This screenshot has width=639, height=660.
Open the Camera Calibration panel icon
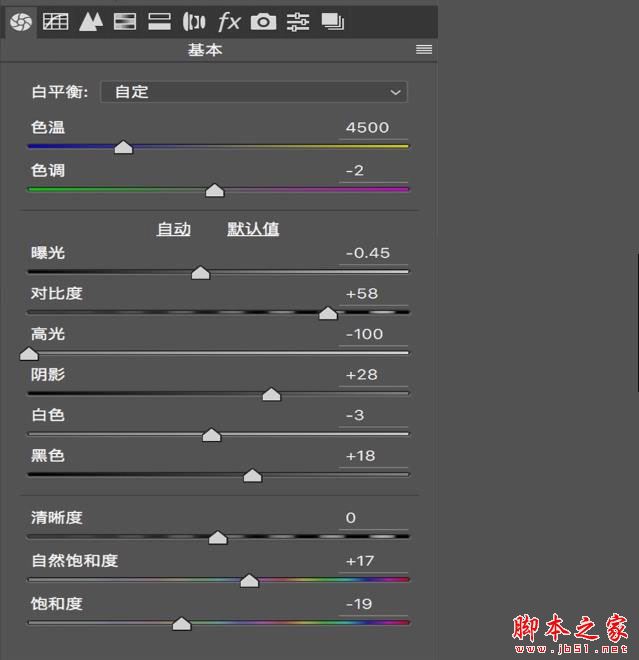click(264, 21)
